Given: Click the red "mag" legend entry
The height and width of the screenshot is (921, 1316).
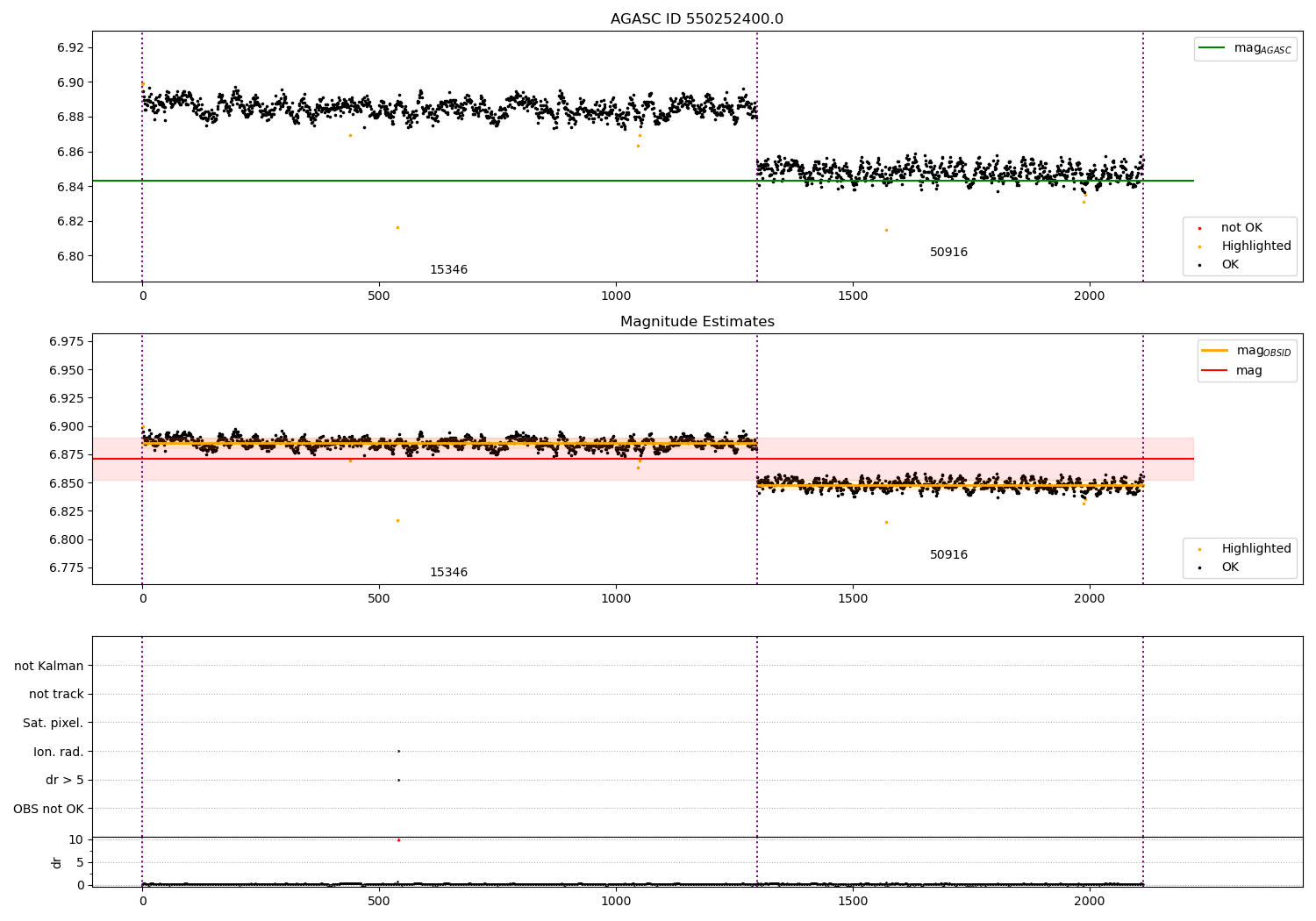Looking at the screenshot, I should (1232, 371).
